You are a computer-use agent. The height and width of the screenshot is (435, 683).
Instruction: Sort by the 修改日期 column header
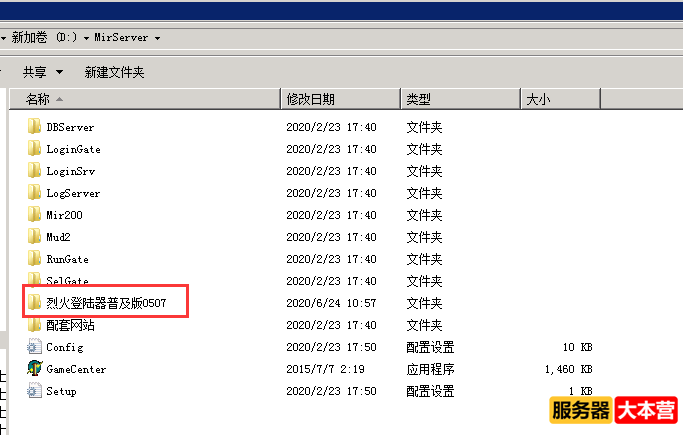click(341, 99)
